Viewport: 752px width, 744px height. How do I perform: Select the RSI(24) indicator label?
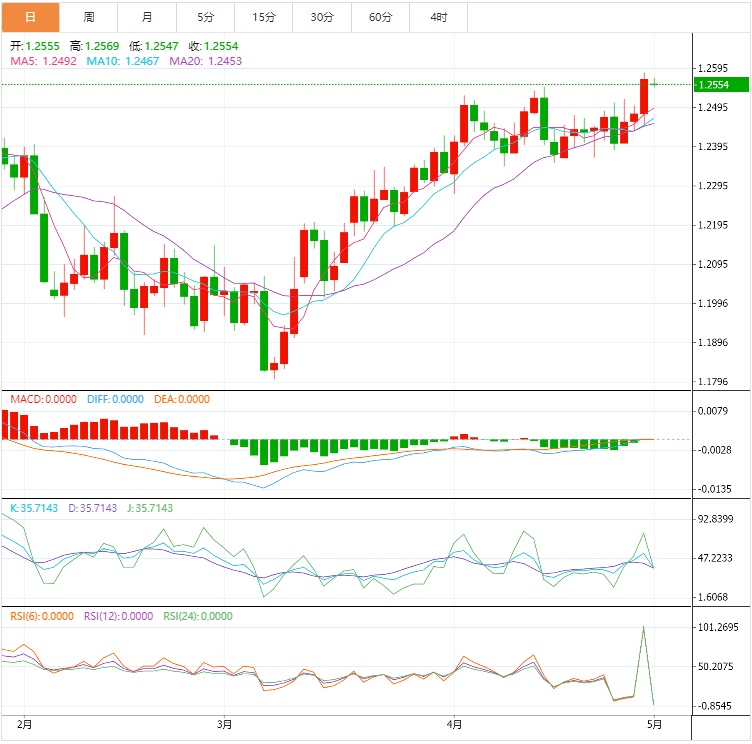pos(197,616)
